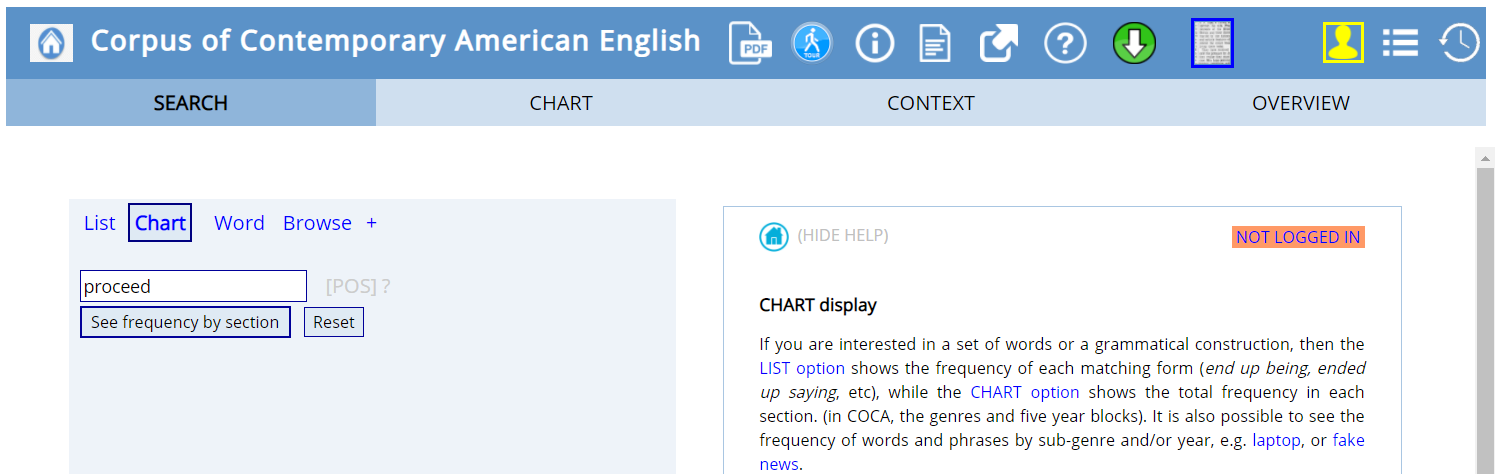
Task: Open the information (i) icon
Action: click(875, 43)
